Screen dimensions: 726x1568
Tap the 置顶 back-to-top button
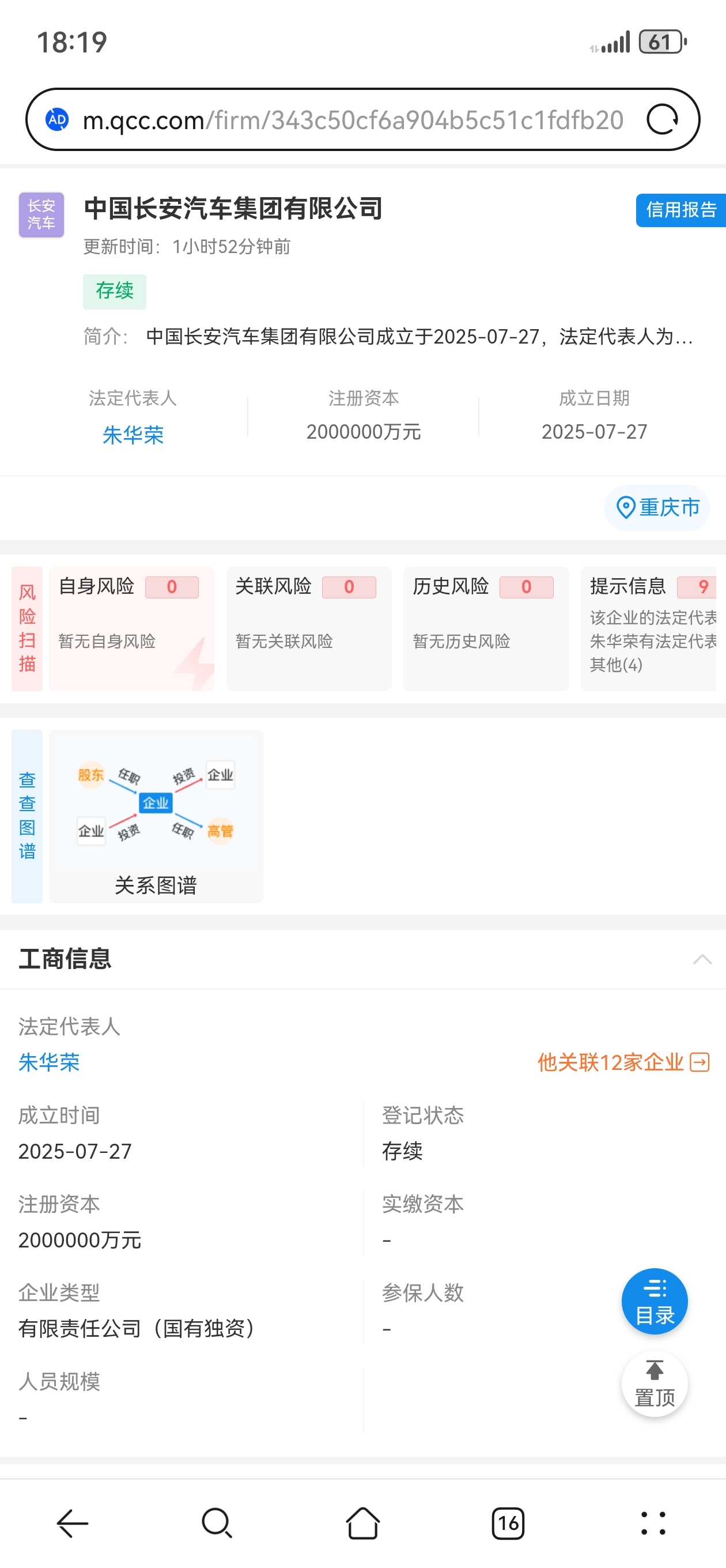(x=654, y=1384)
